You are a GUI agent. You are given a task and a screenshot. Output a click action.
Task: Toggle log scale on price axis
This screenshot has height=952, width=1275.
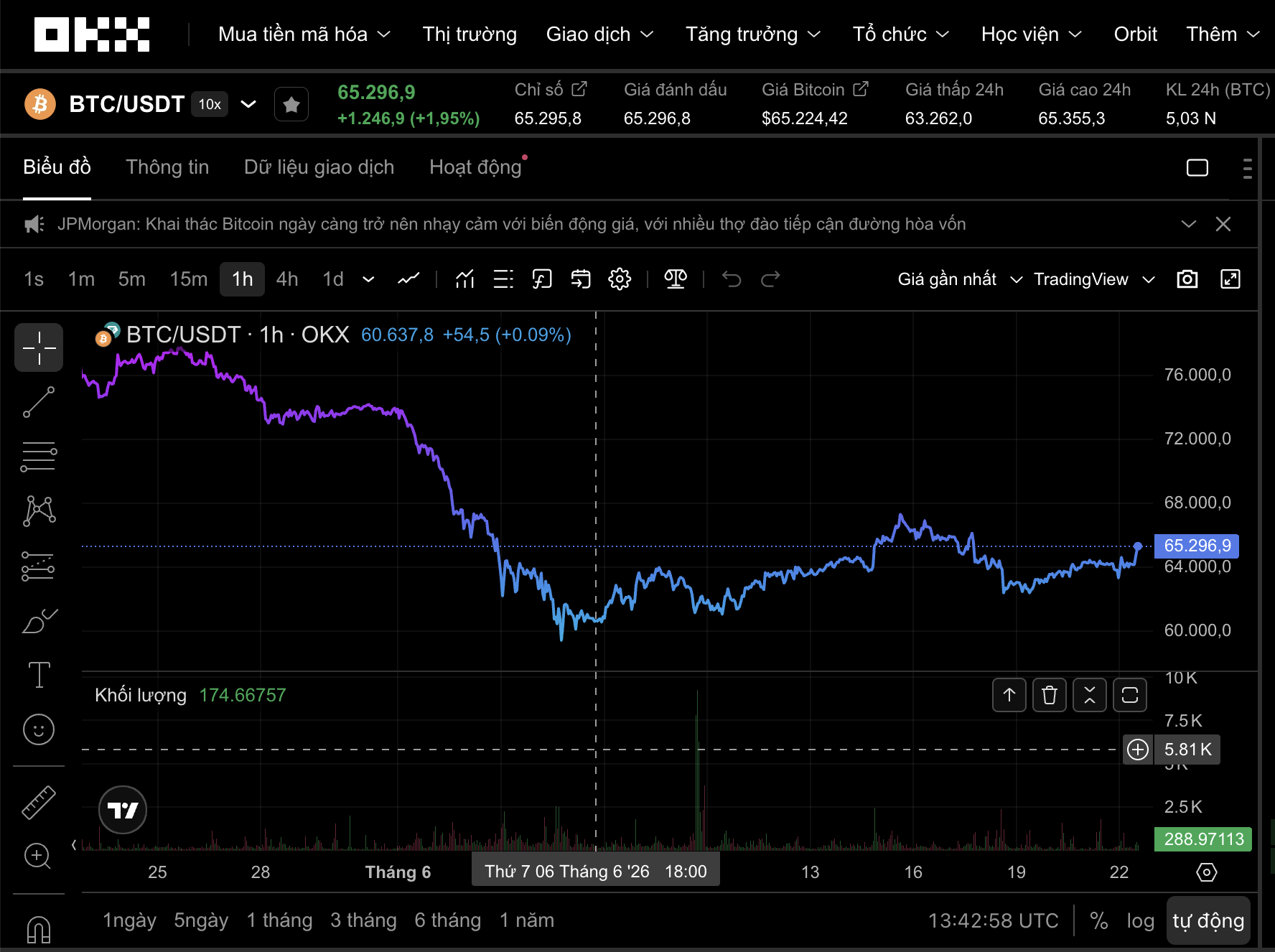tap(1140, 921)
